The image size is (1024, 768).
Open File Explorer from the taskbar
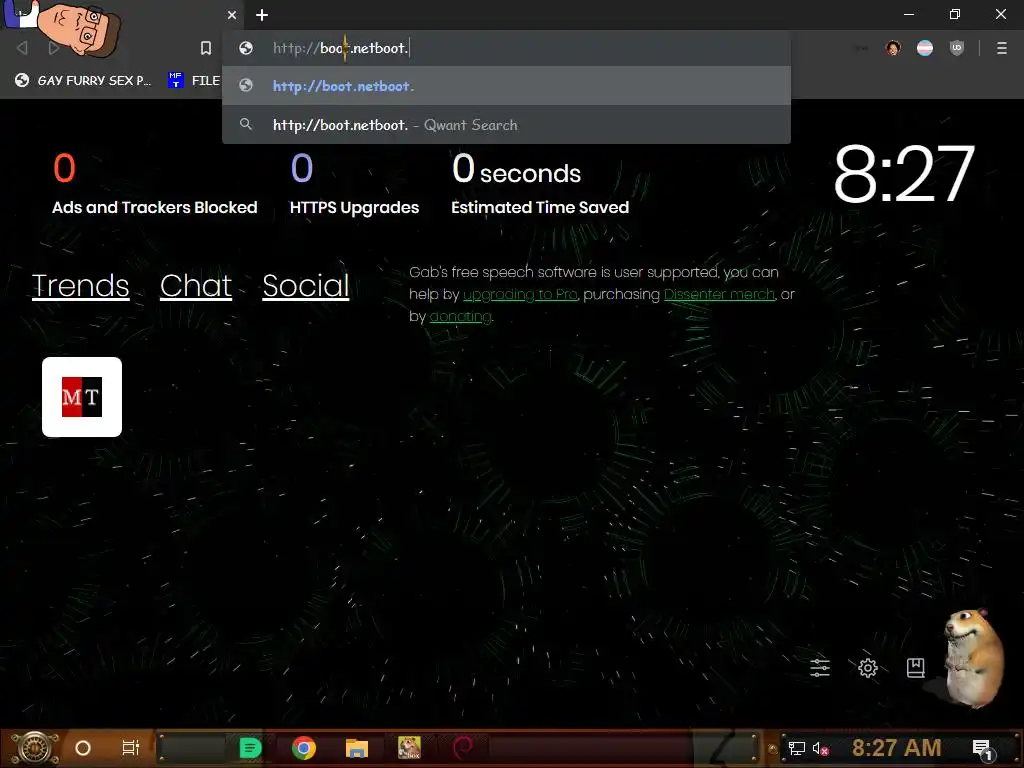(357, 748)
